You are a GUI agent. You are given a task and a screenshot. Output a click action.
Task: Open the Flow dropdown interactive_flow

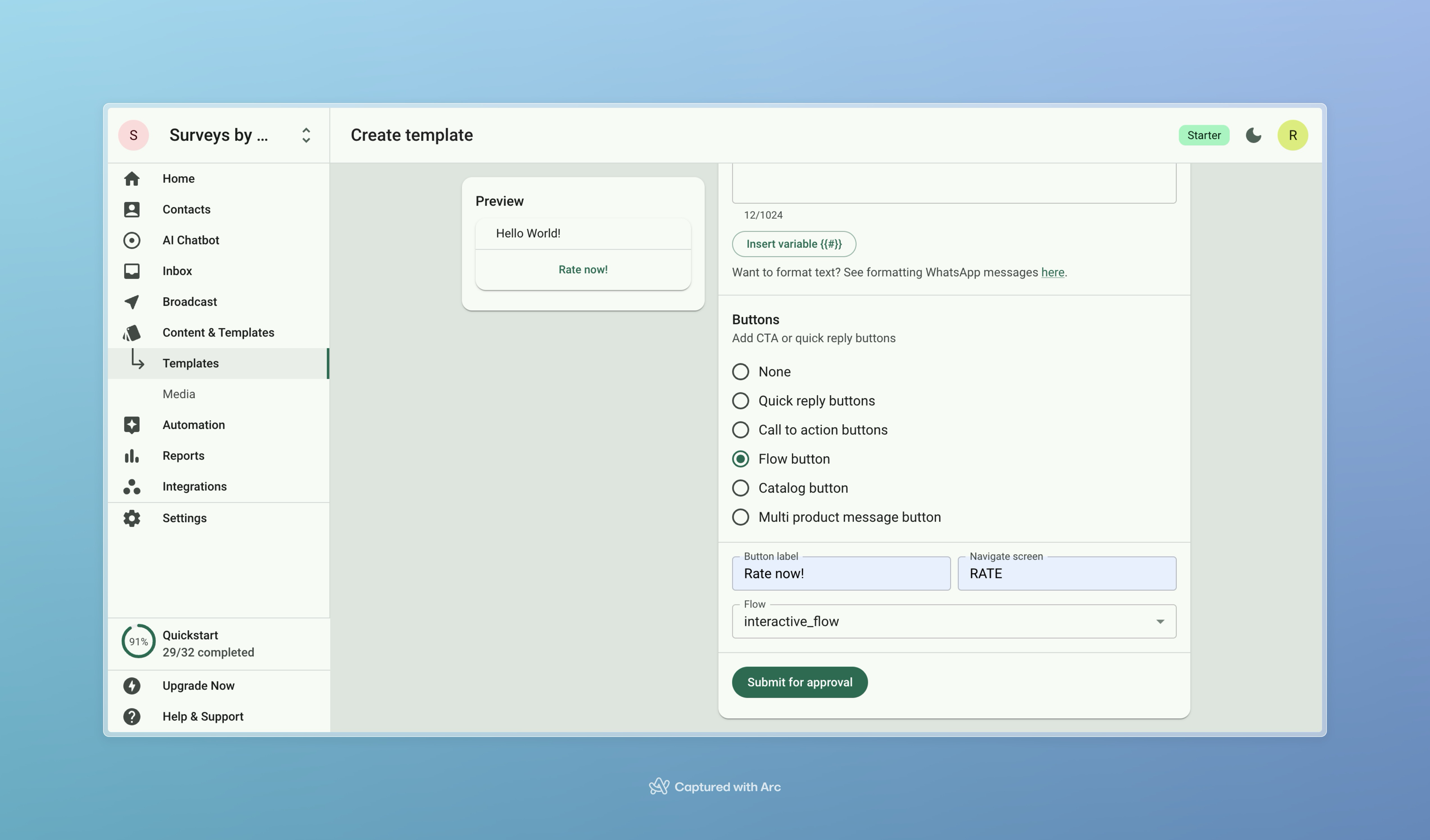(x=953, y=622)
